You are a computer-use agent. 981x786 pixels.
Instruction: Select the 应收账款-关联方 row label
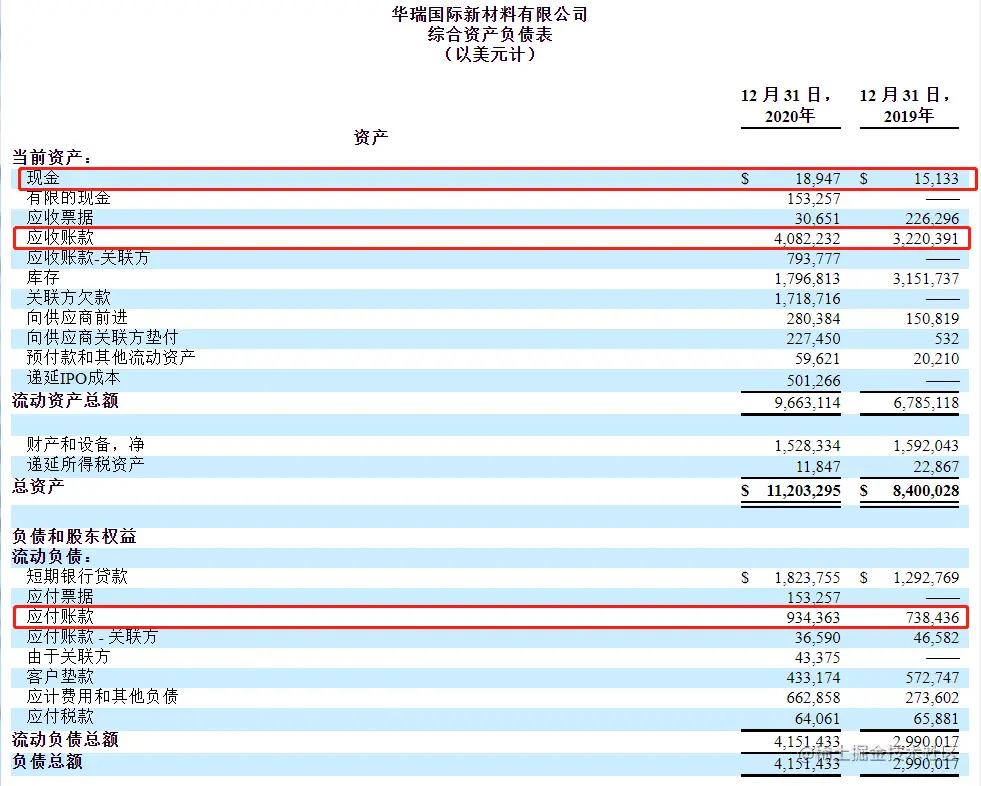(88, 258)
